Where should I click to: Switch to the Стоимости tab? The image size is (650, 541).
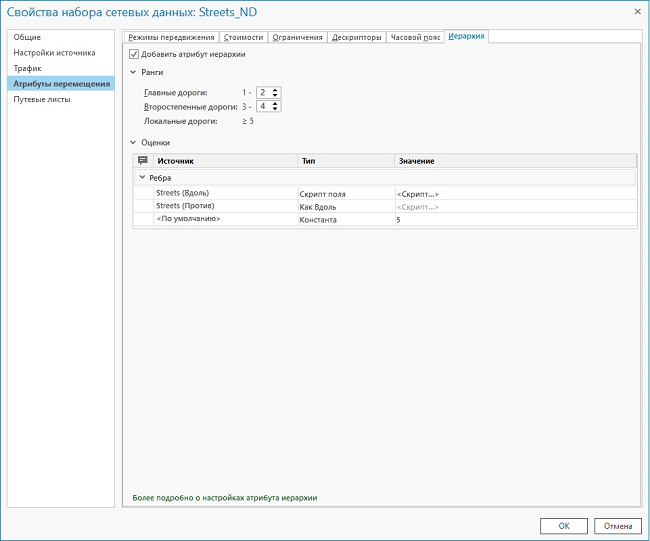(243, 37)
